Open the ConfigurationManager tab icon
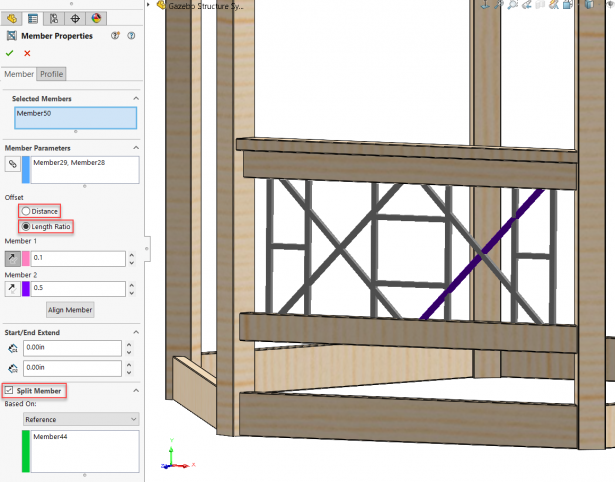This screenshot has width=615, height=482. click(x=53, y=17)
